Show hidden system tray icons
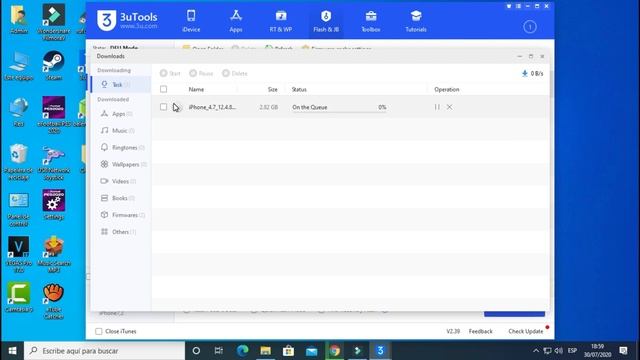 (x=536, y=351)
